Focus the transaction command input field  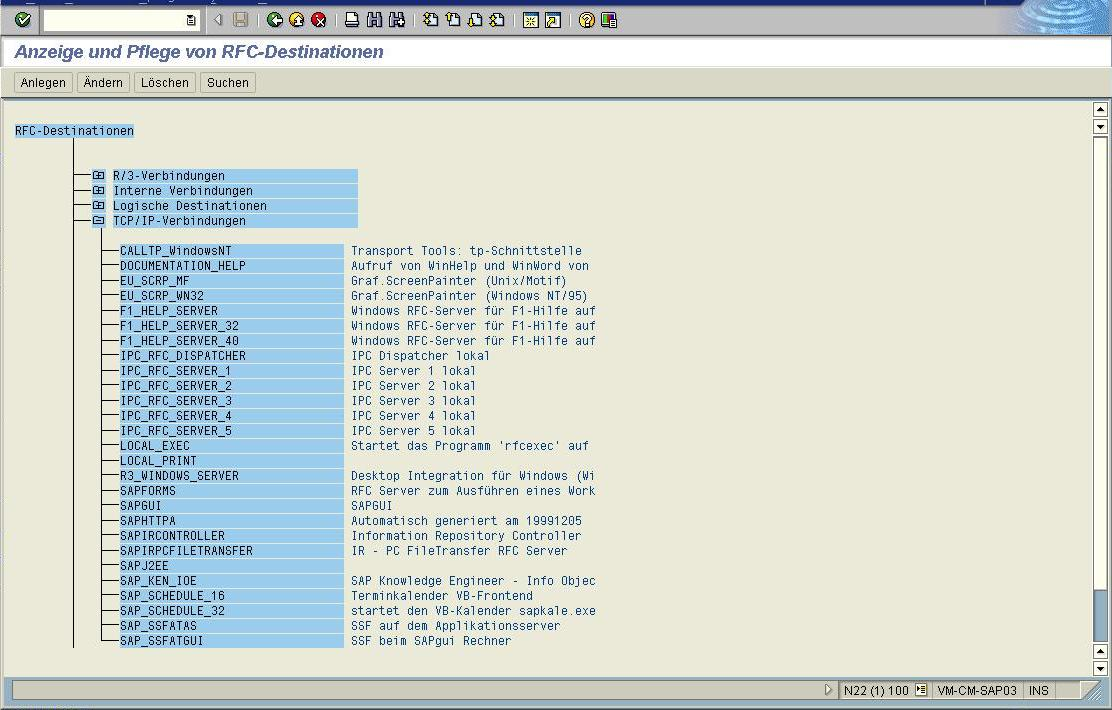coord(113,21)
